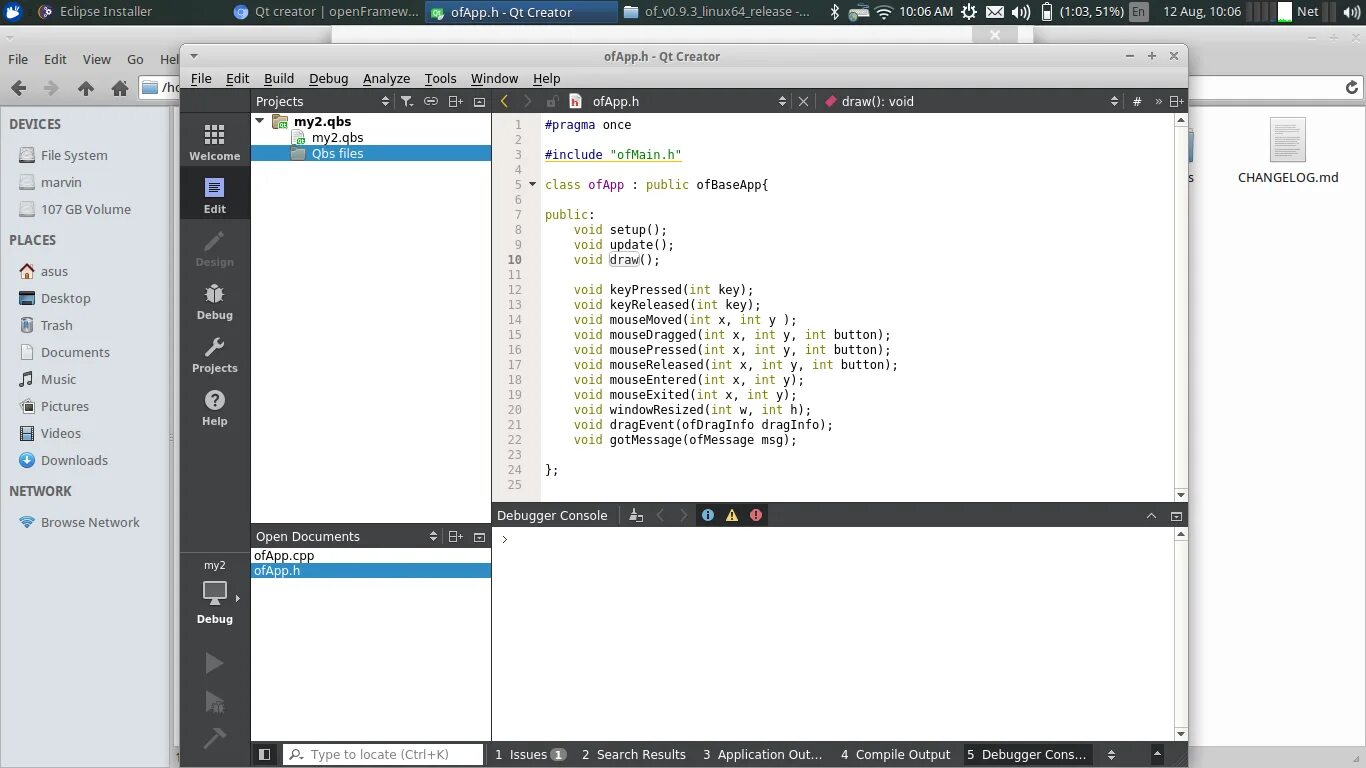This screenshot has height=768, width=1366.
Task: Close the ofApp.h document
Action: tap(803, 101)
